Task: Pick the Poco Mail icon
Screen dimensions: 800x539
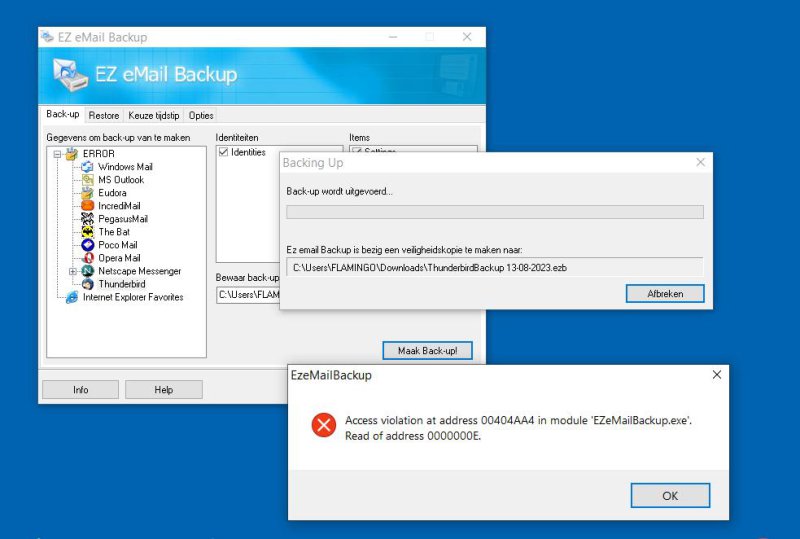Action: click(x=88, y=245)
